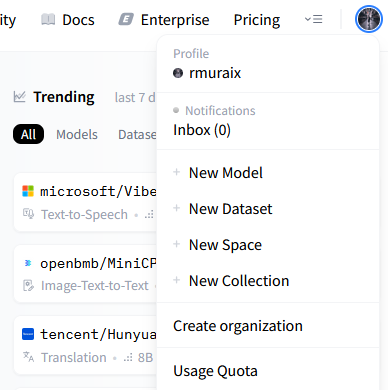Click the Image-Text-to-Text task icon
The height and width of the screenshot is (390, 388).
28,285
